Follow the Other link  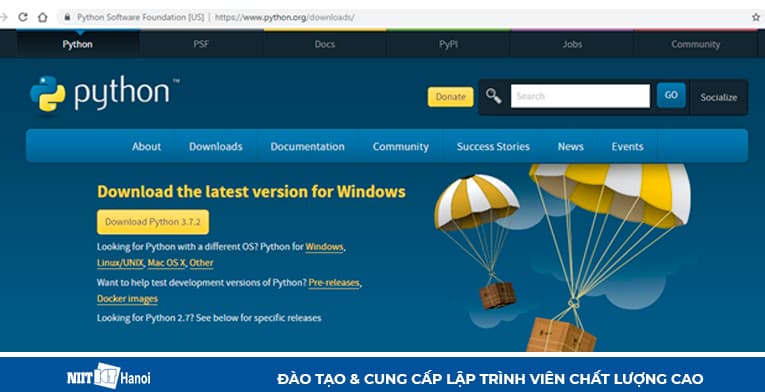coord(201,263)
